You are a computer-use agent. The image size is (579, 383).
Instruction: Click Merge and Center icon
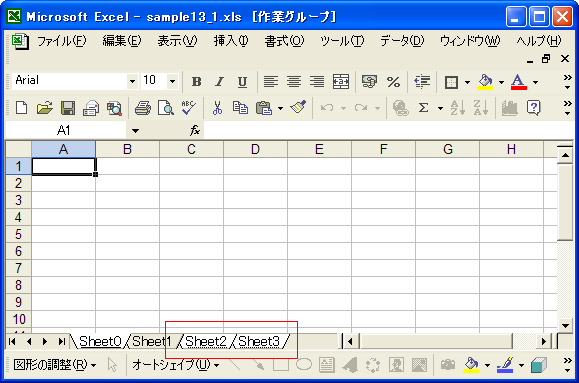click(x=340, y=82)
